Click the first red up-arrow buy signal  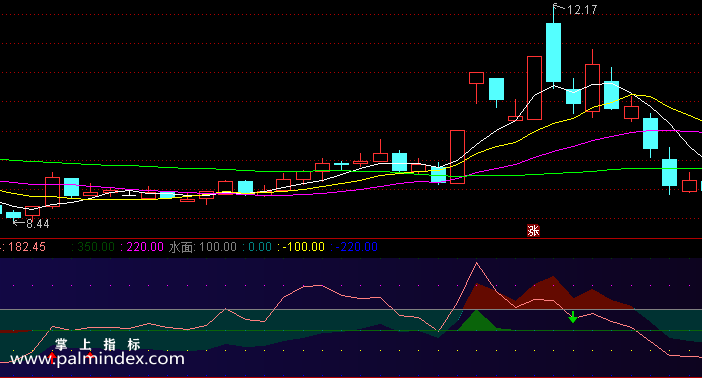point(52,357)
